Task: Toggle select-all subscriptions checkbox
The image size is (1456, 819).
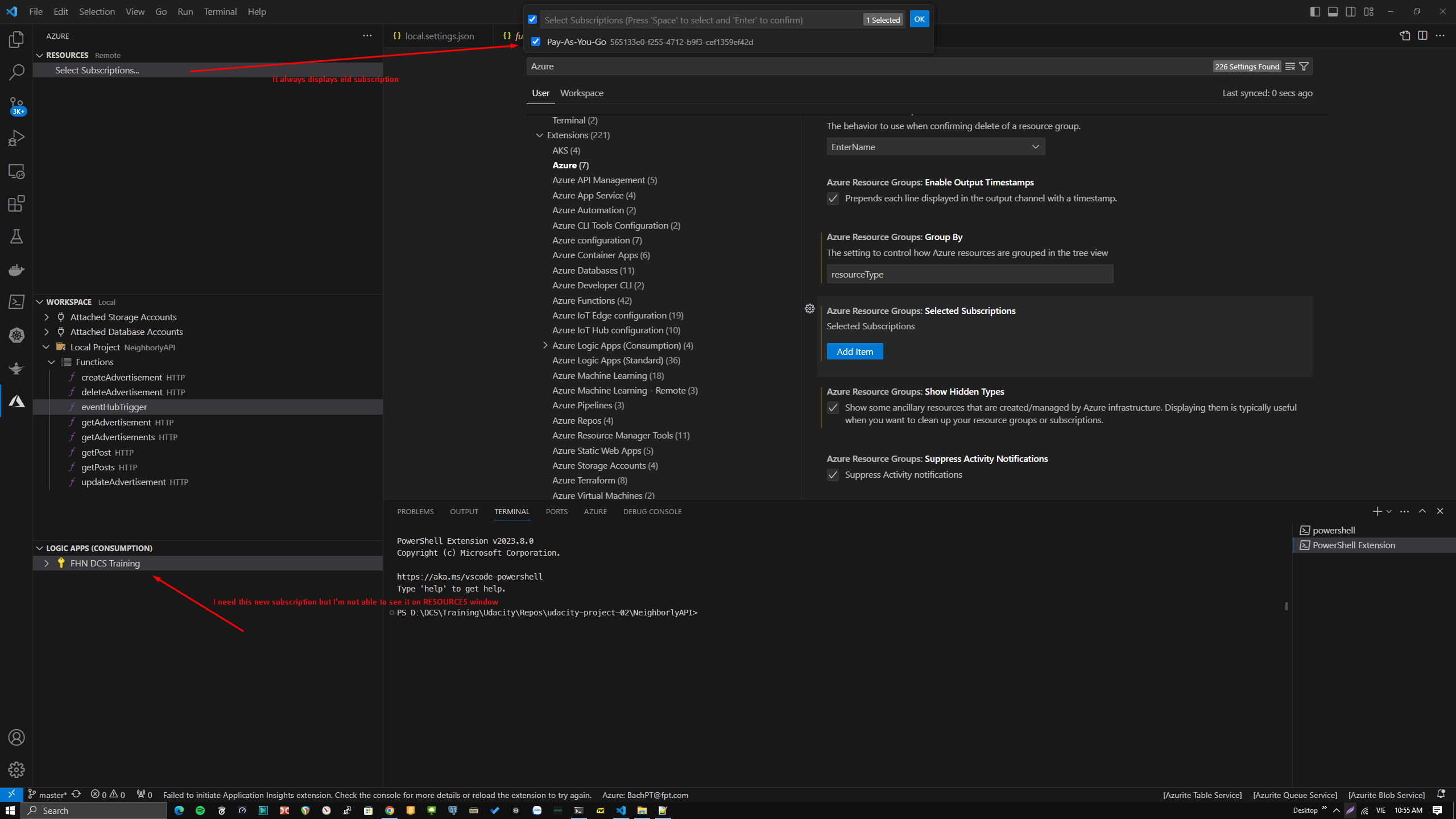Action: coord(532,19)
